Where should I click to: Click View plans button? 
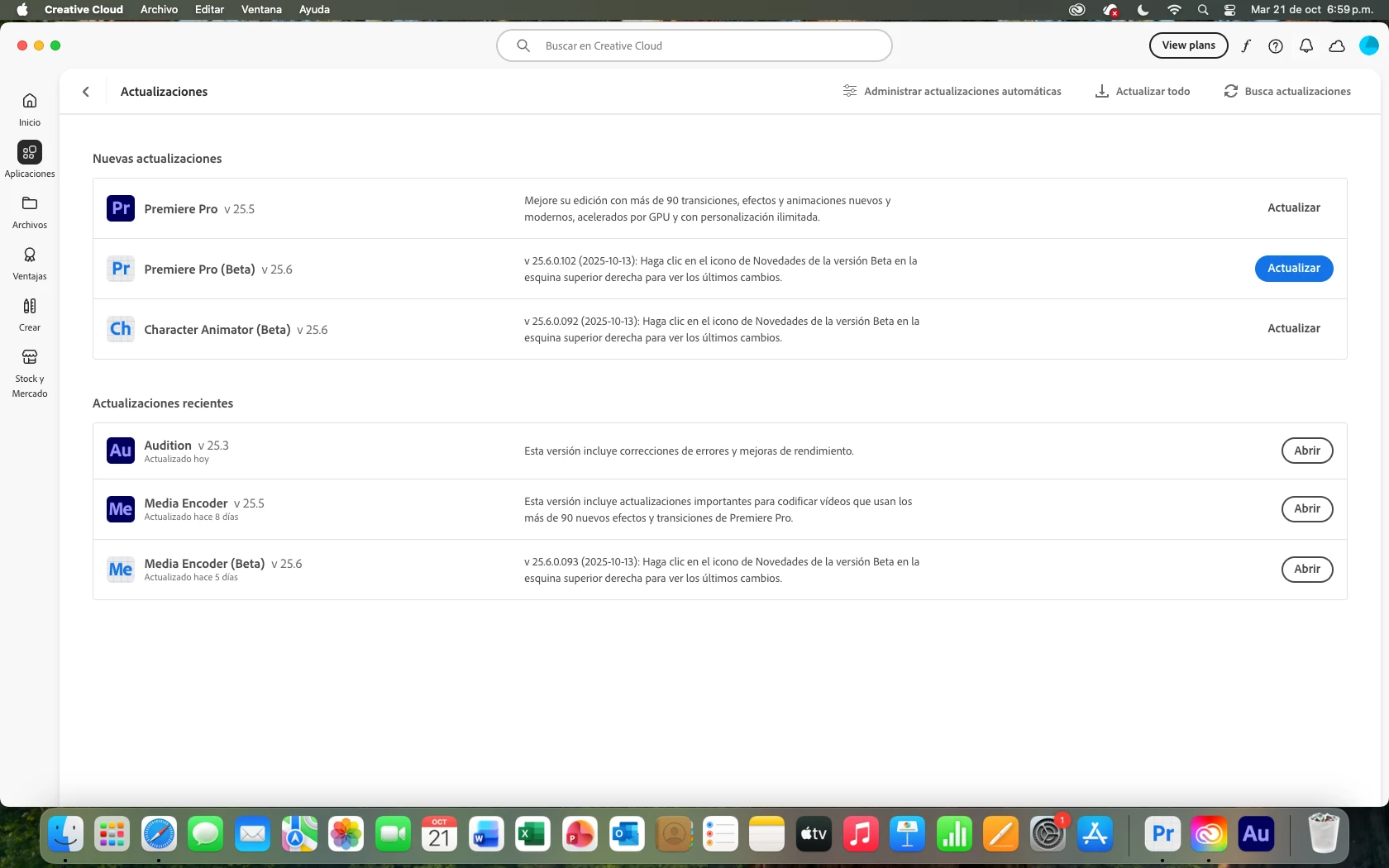(1188, 45)
